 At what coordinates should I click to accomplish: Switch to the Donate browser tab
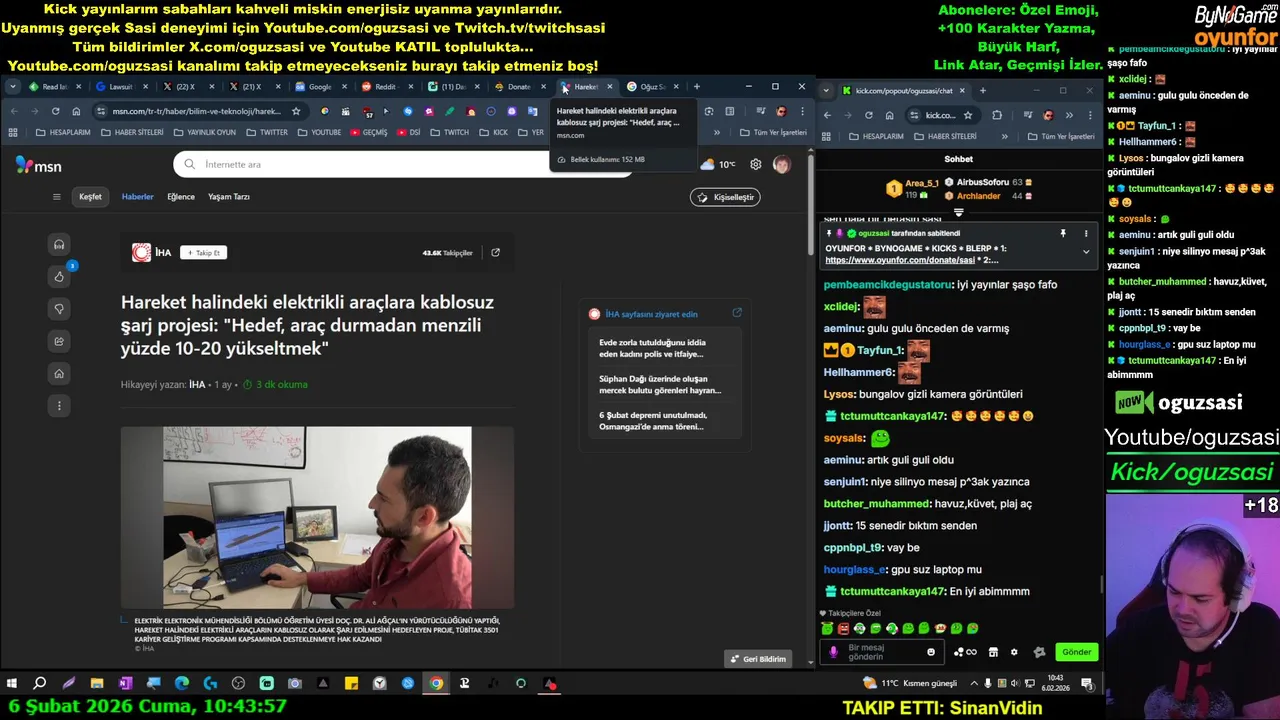tap(519, 87)
